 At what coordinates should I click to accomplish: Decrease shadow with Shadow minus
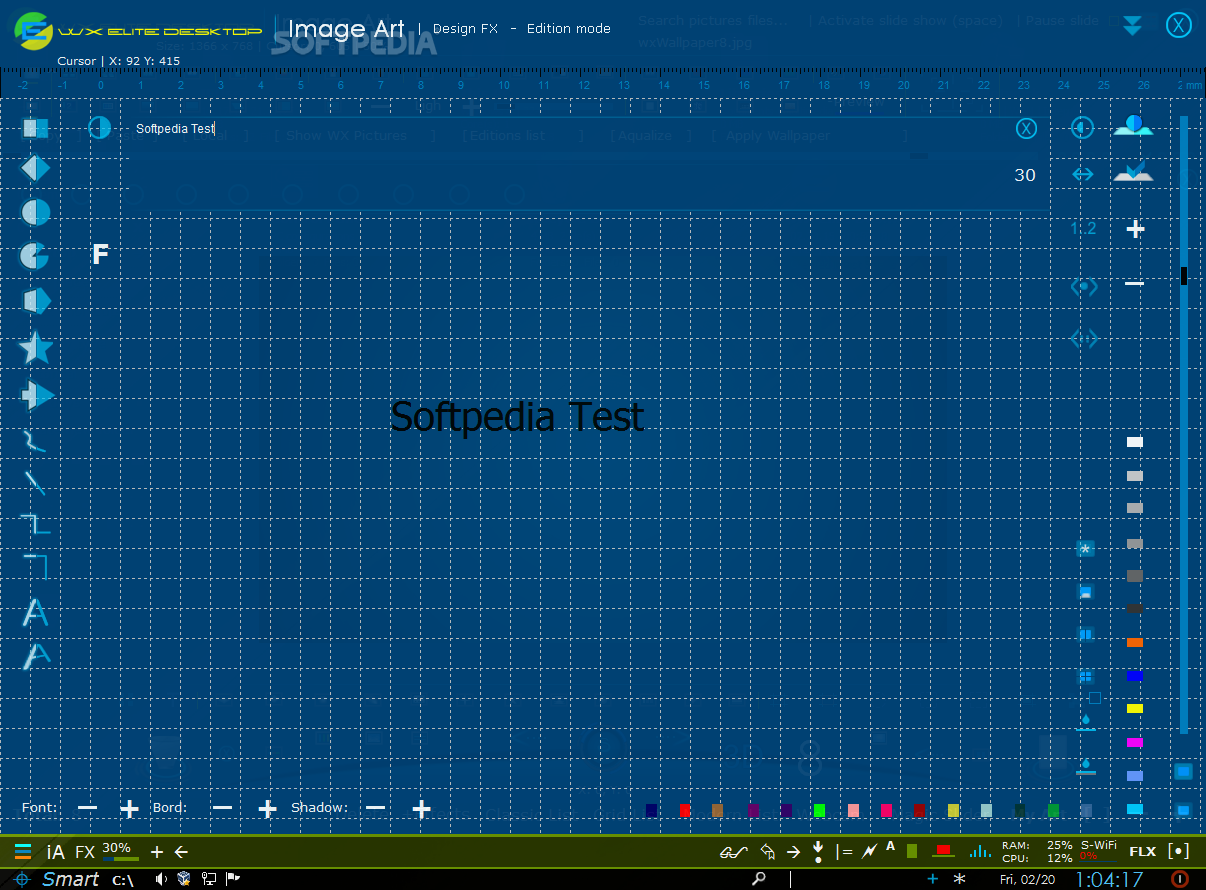click(375, 808)
